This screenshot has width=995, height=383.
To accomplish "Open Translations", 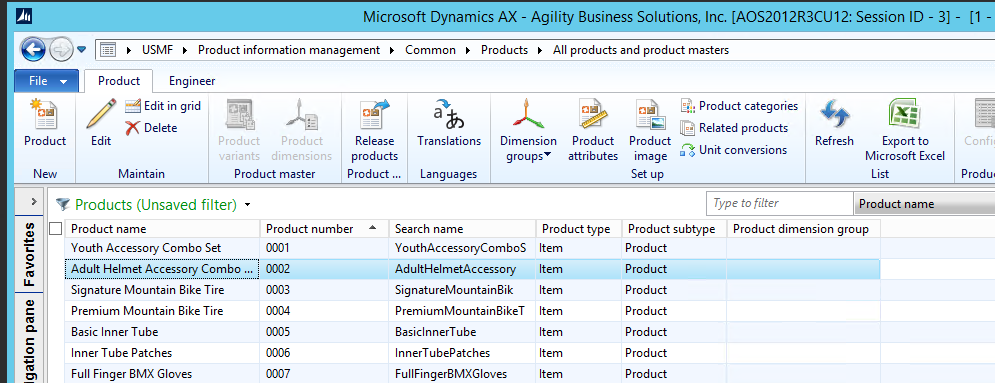I will pyautogui.click(x=449, y=124).
